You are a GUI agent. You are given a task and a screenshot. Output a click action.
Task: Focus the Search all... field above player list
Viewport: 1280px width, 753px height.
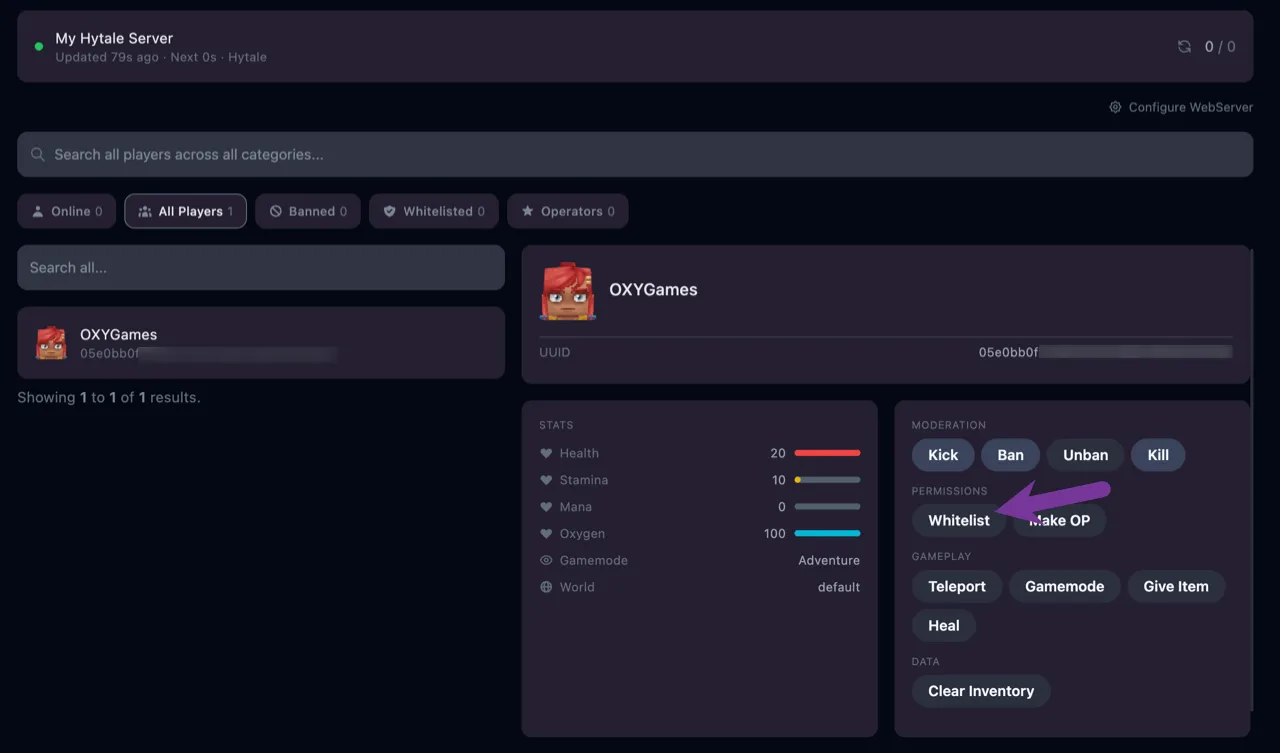pos(261,267)
